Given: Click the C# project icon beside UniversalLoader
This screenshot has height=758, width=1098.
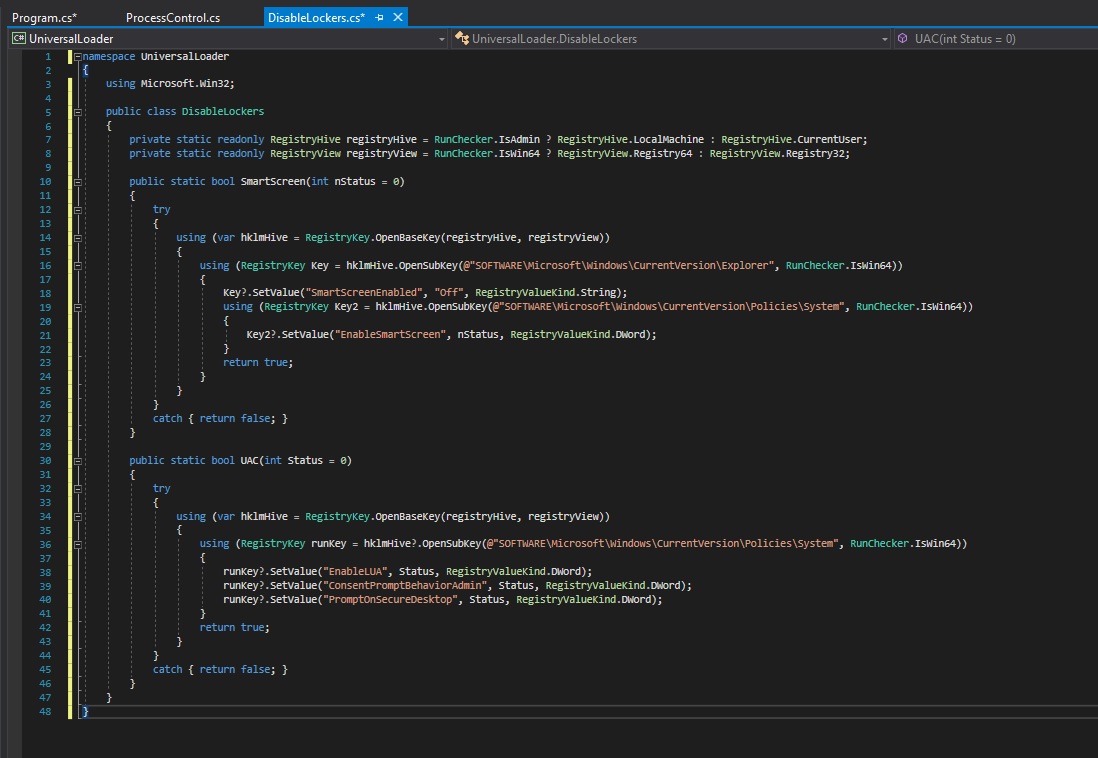Looking at the screenshot, I should pyautogui.click(x=18, y=39).
